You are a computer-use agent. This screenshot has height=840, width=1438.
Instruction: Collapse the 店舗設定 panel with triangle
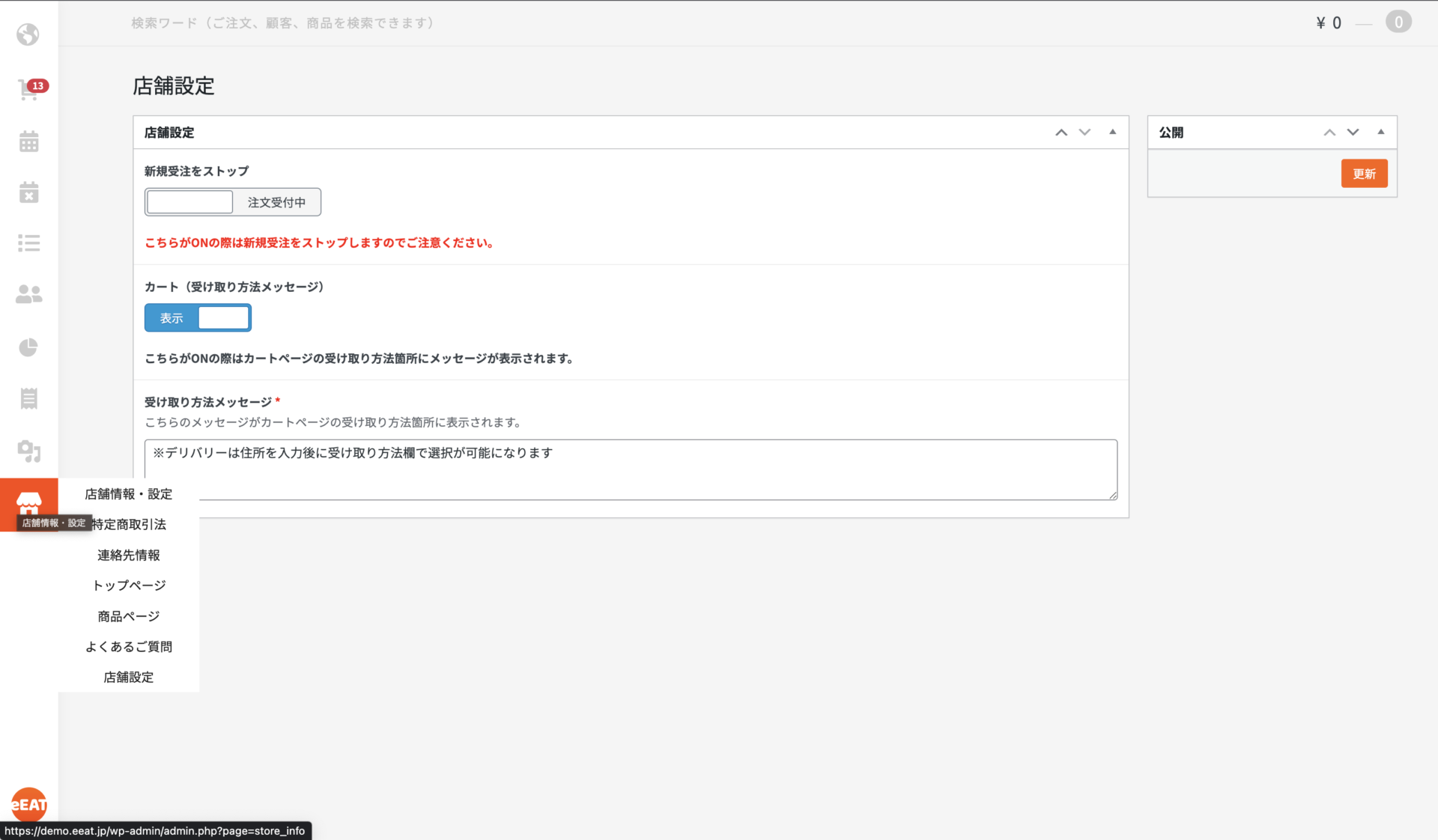coord(1112,132)
